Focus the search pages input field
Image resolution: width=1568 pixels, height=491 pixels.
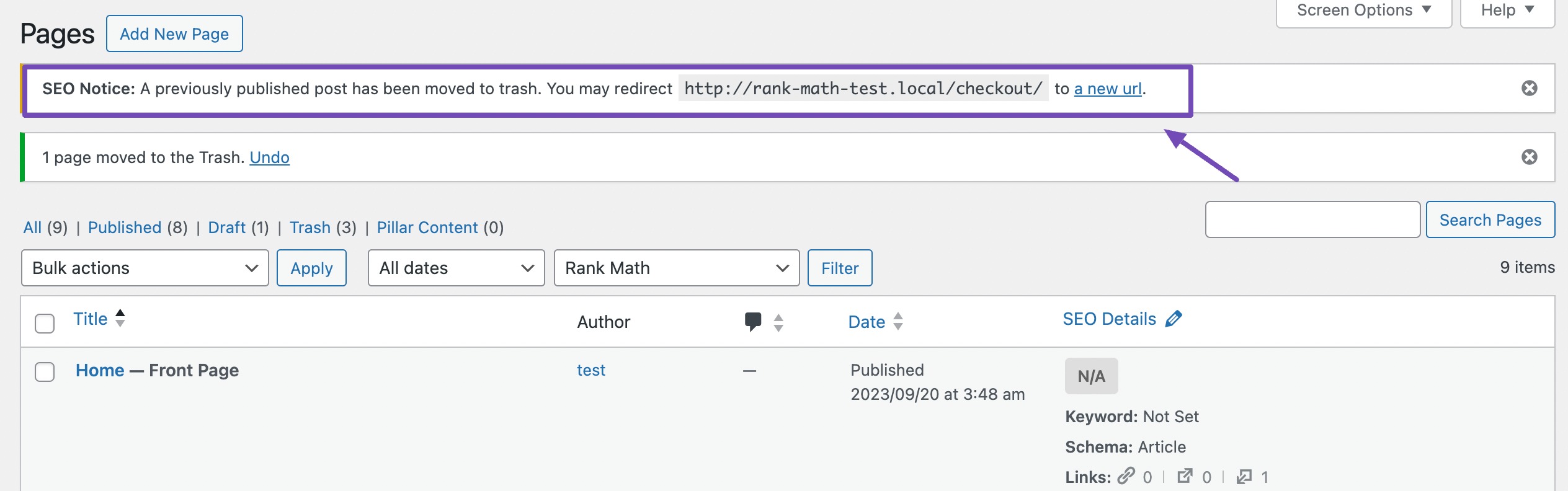pyautogui.click(x=1312, y=219)
